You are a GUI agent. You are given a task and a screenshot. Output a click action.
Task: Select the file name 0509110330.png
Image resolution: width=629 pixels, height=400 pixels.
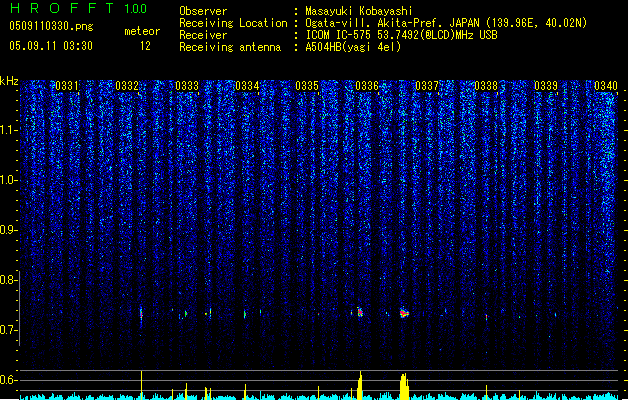(x=51, y=26)
